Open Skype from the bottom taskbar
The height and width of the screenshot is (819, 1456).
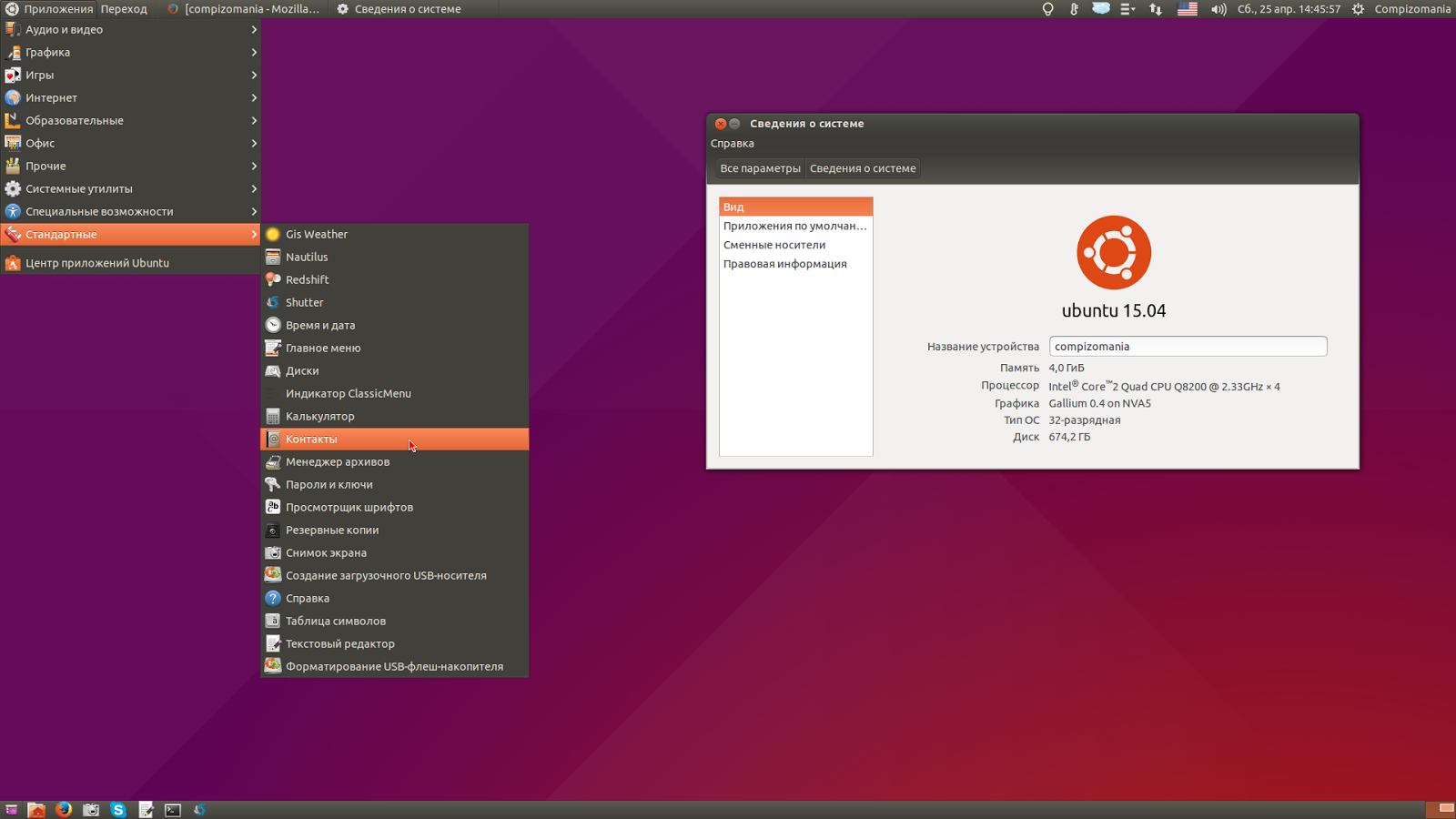[x=118, y=808]
